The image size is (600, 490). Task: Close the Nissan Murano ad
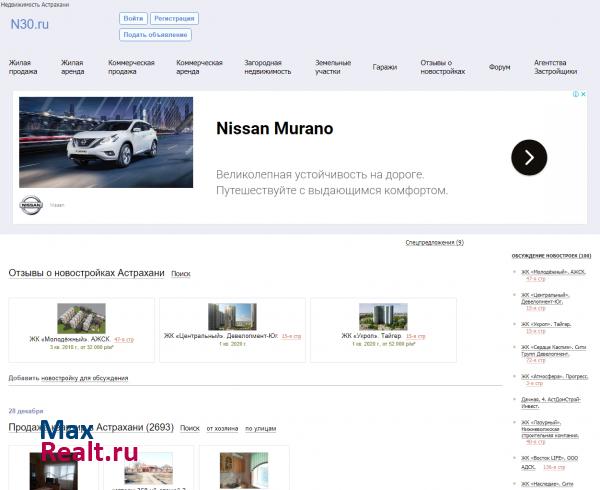click(583, 94)
